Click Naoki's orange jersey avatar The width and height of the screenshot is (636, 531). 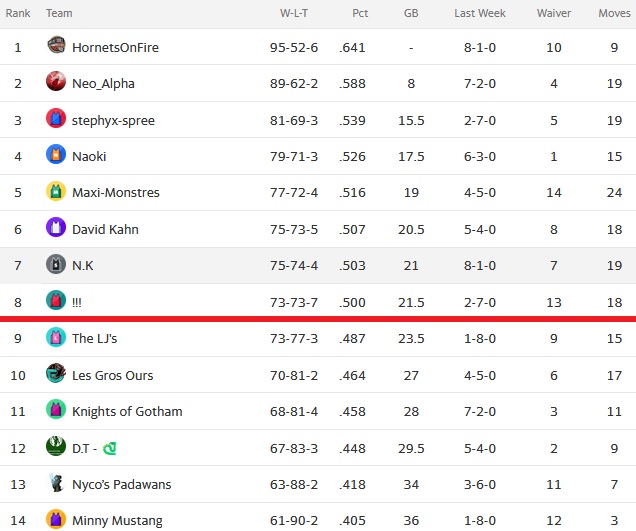(x=56, y=154)
